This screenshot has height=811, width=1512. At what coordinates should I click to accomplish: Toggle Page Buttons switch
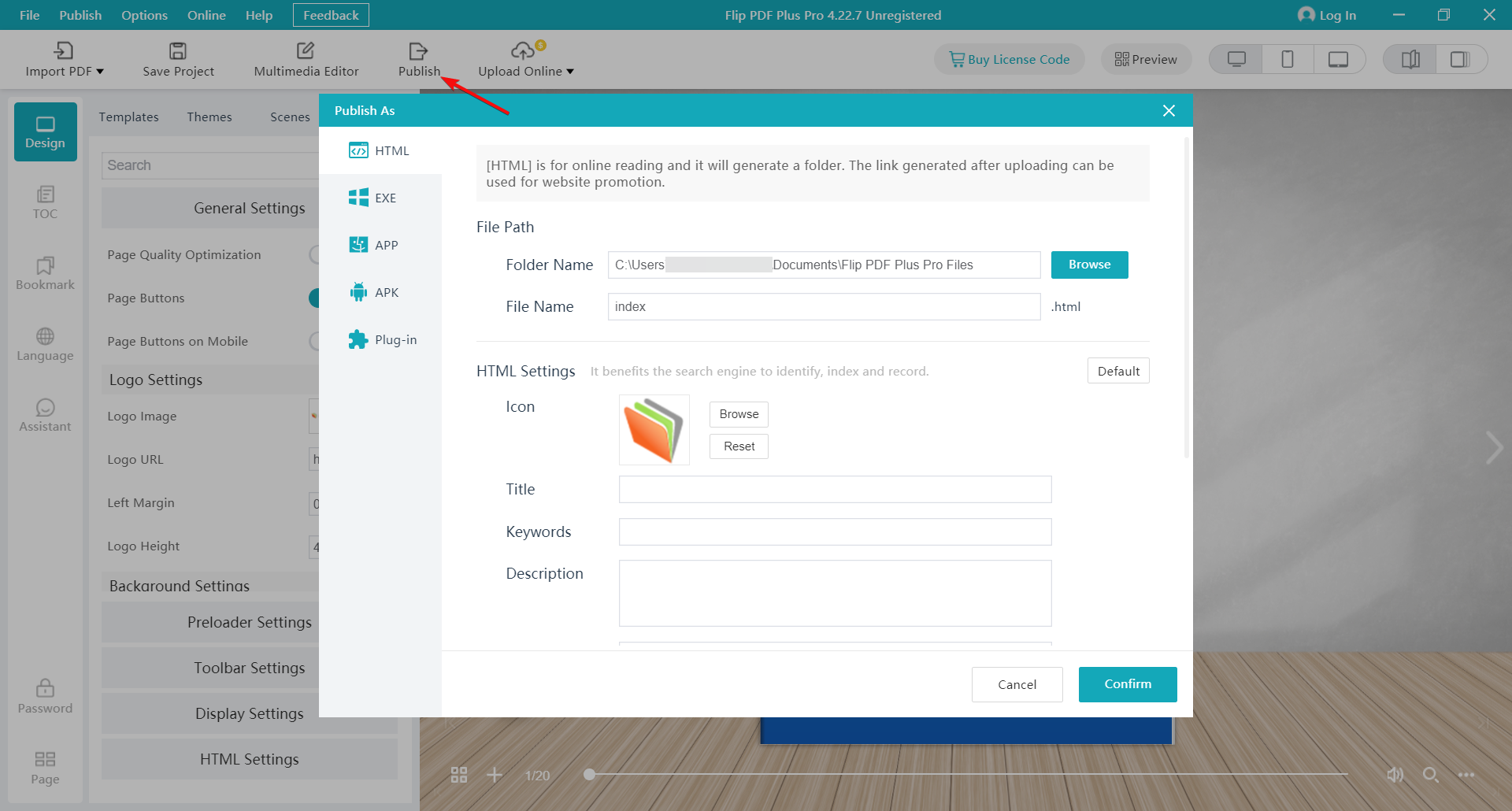click(x=314, y=298)
